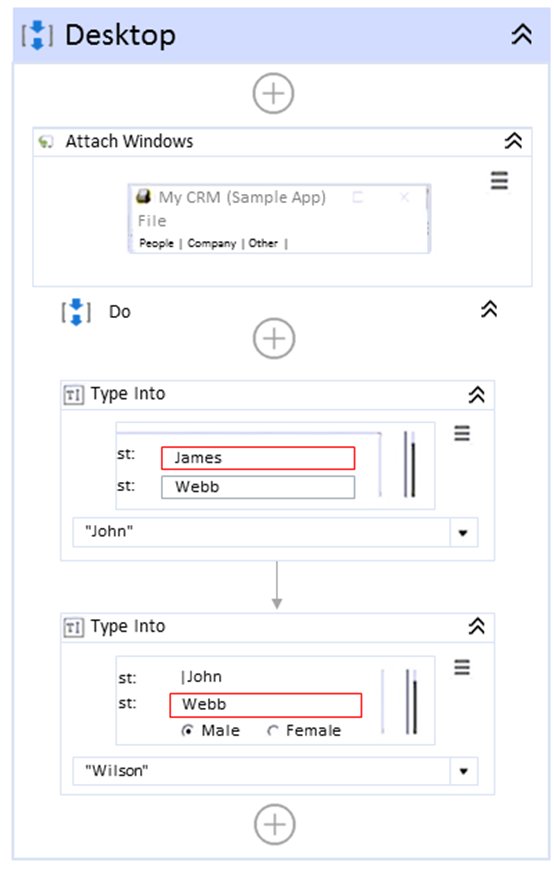This screenshot has height=870, width=554.
Task: Collapse the Desktop sequence
Action: pyautogui.click(x=521, y=35)
